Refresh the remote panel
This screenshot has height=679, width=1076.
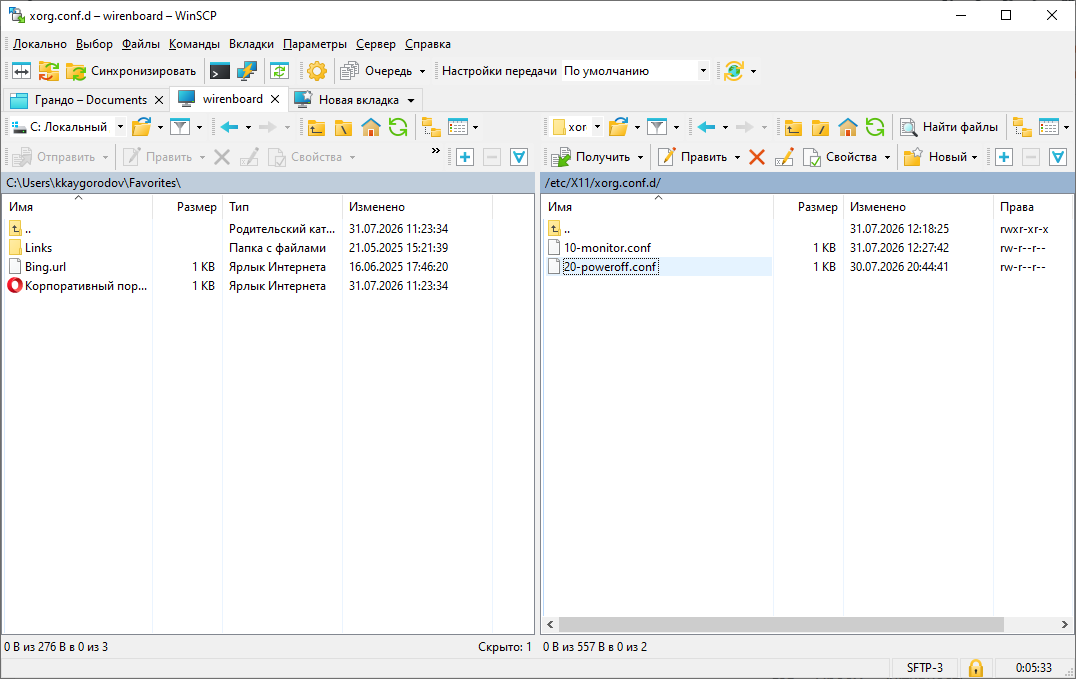pos(875,127)
